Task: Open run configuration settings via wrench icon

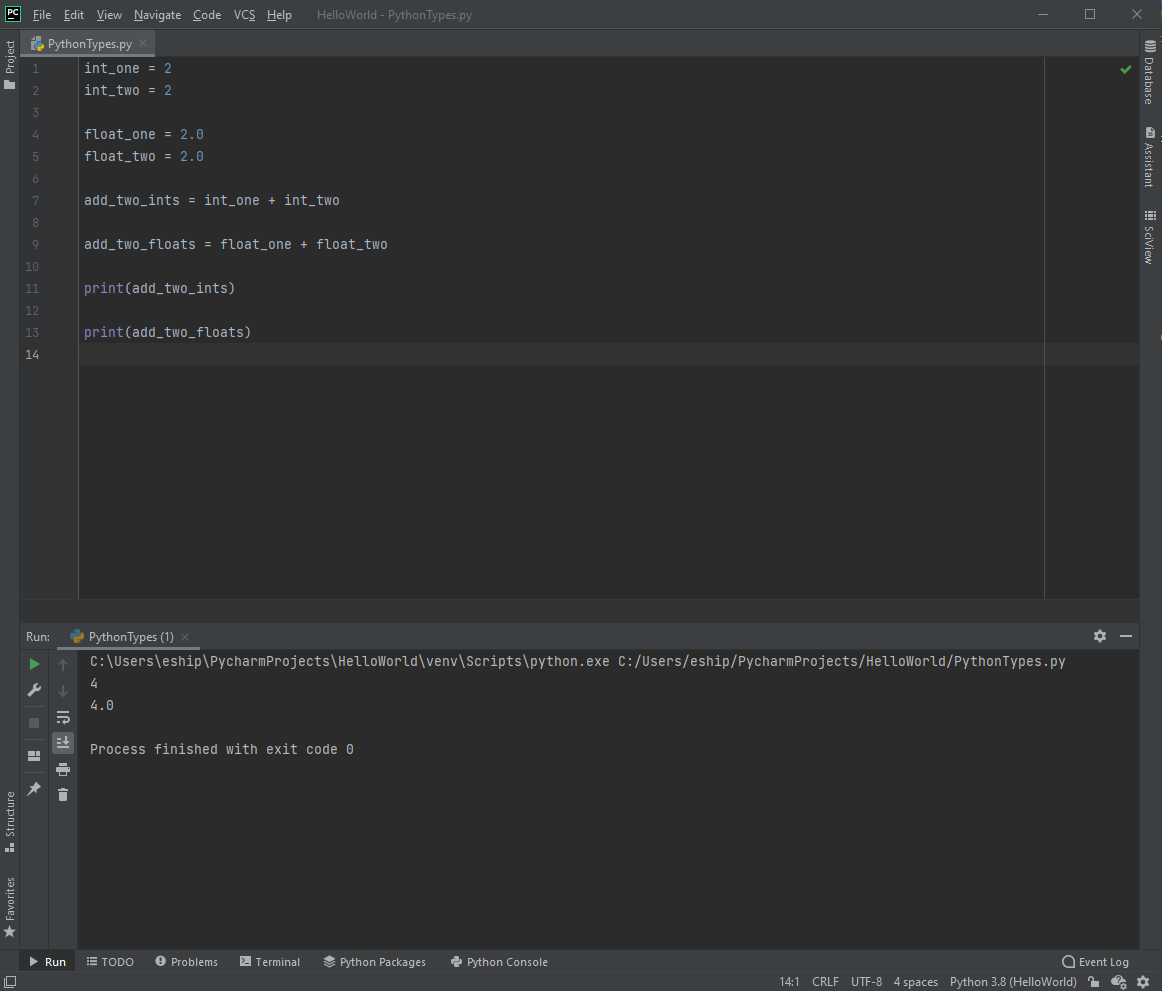Action: point(33,690)
